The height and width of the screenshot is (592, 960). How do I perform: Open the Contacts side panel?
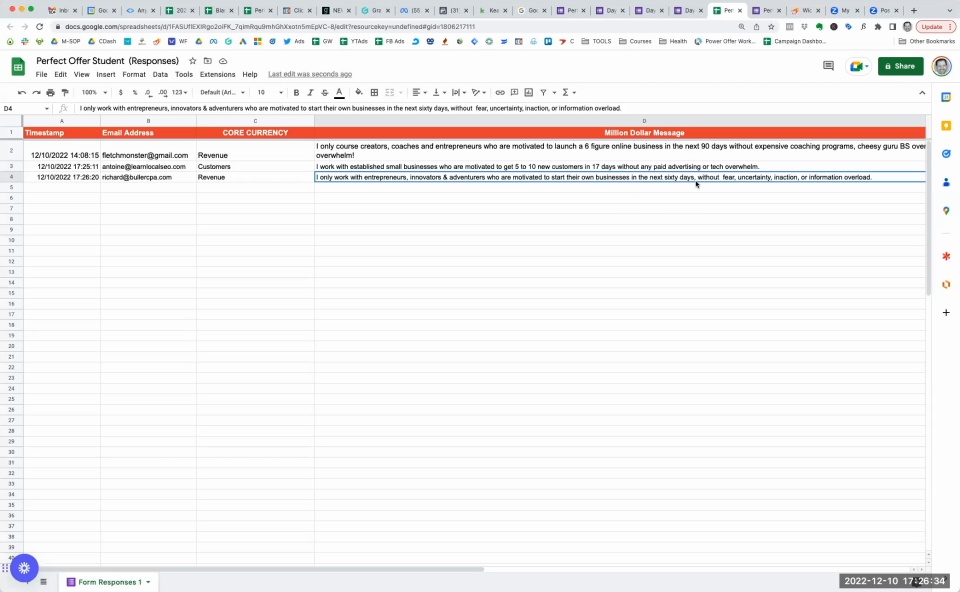(946, 182)
